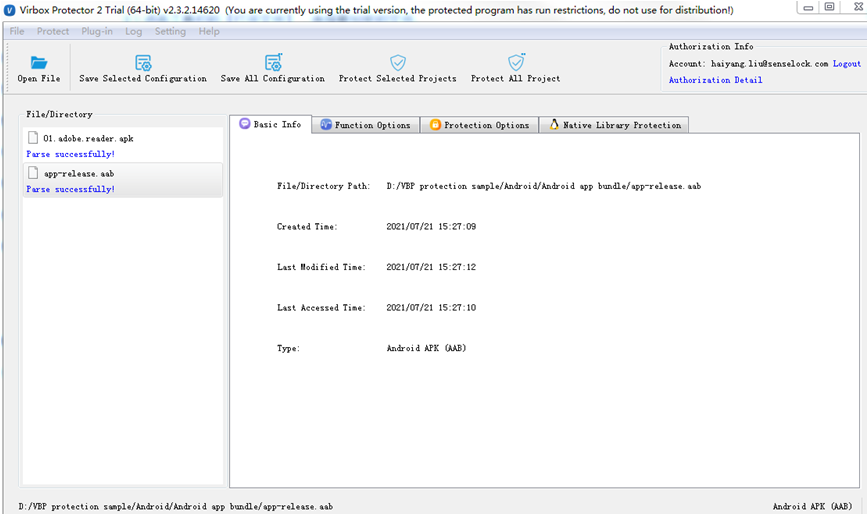This screenshot has width=868, height=515.
Task: Open the Help menu
Action: point(209,32)
